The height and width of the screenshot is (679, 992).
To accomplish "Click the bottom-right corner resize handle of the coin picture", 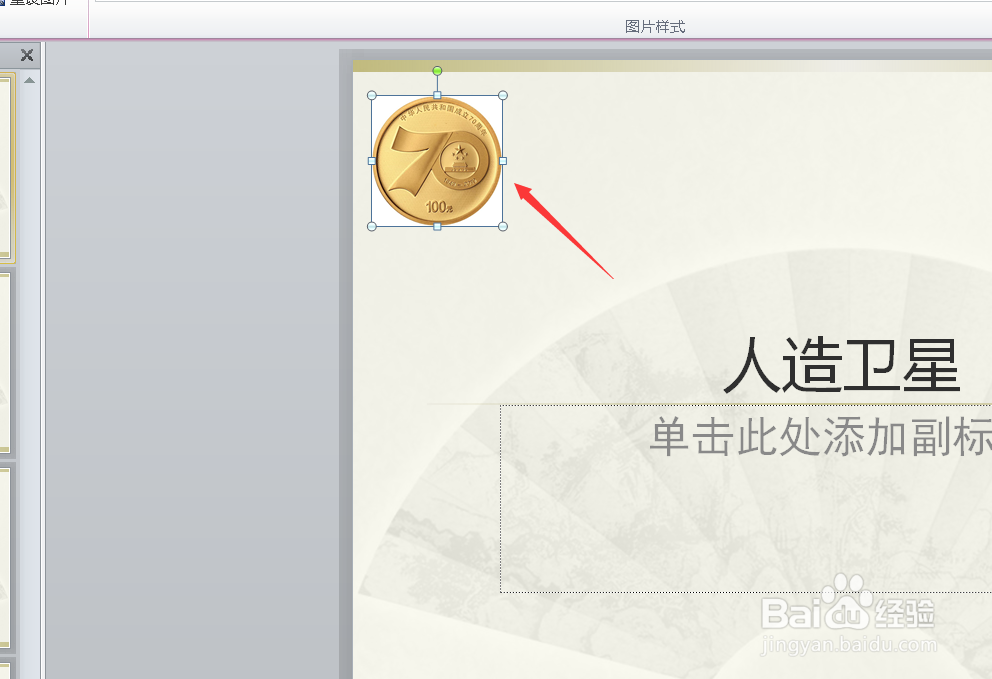I will pos(503,227).
